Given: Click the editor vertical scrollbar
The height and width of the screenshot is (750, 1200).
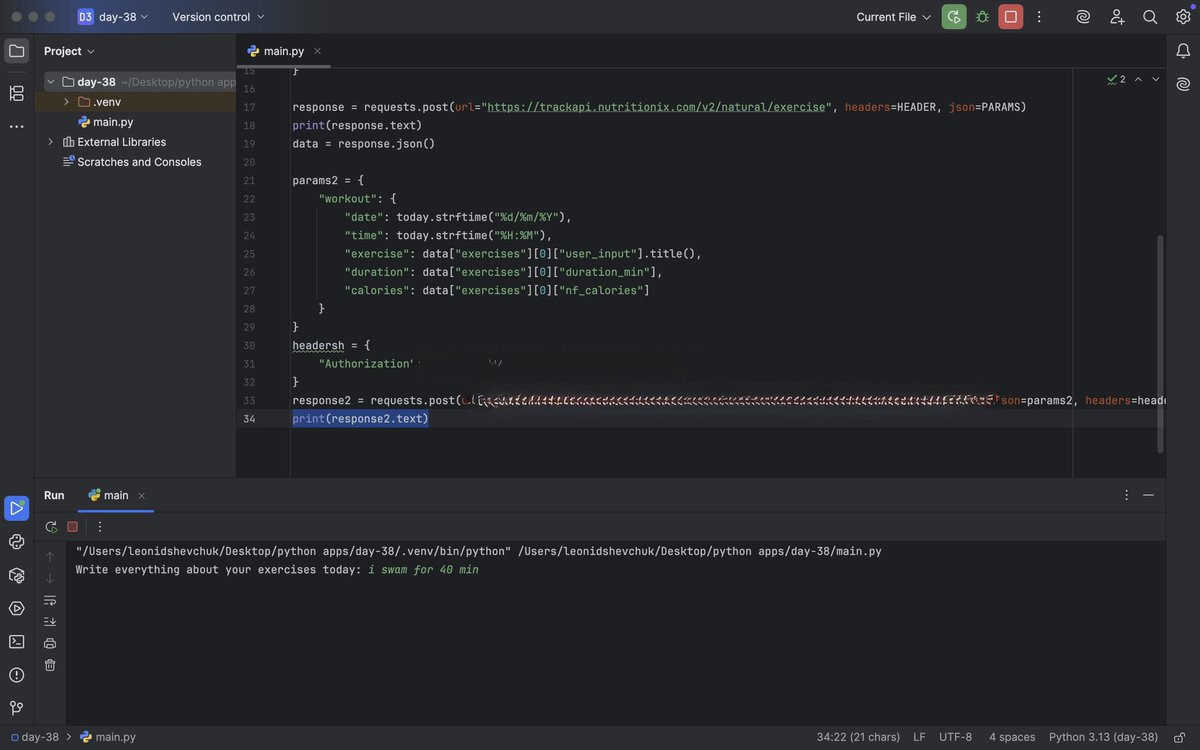Looking at the screenshot, I should coord(1160,342).
